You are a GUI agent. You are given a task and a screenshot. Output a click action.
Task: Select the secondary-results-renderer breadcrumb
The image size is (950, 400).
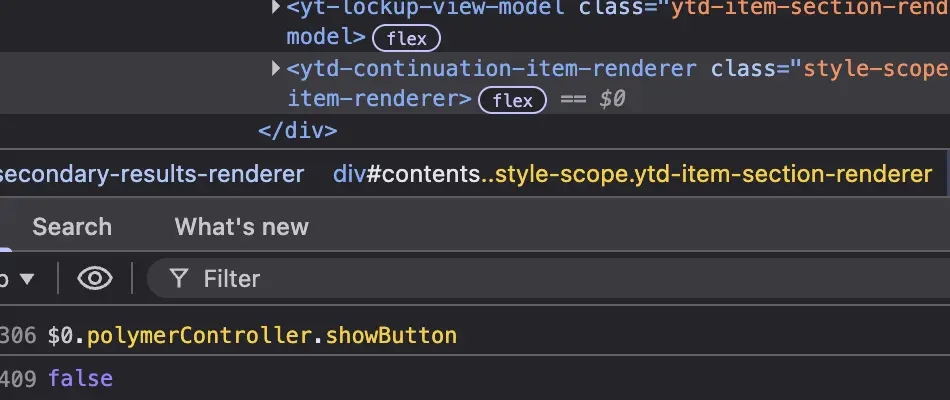point(152,174)
